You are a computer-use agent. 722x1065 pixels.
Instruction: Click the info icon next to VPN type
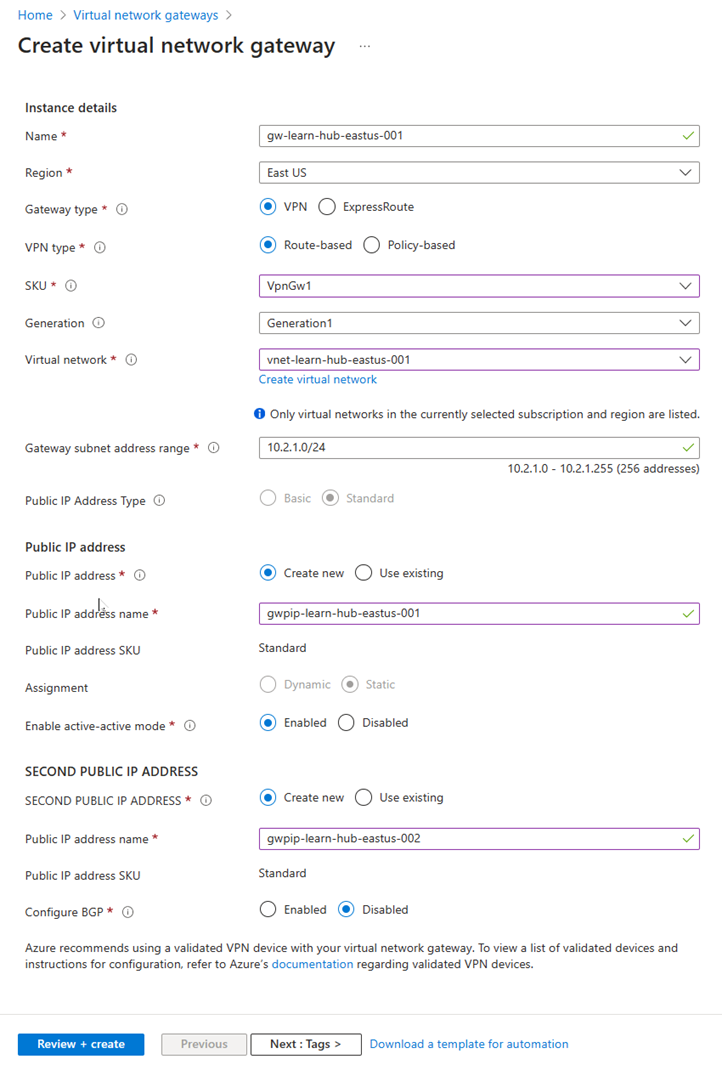[x=100, y=248]
